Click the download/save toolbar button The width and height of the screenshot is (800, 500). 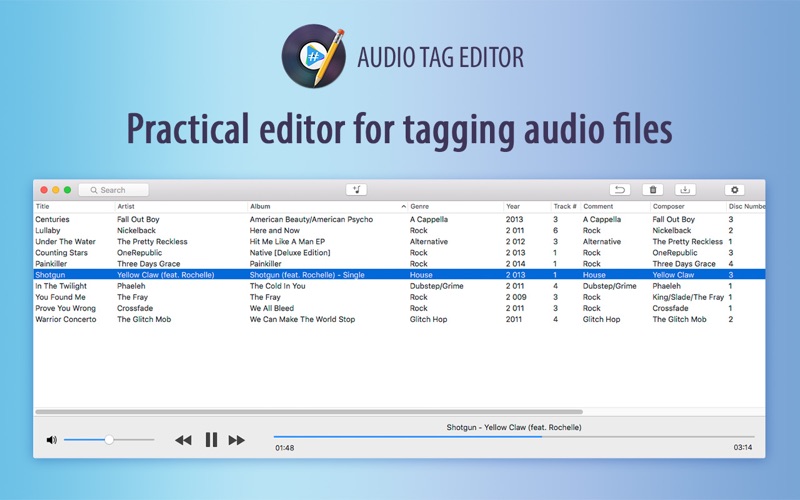click(x=685, y=190)
